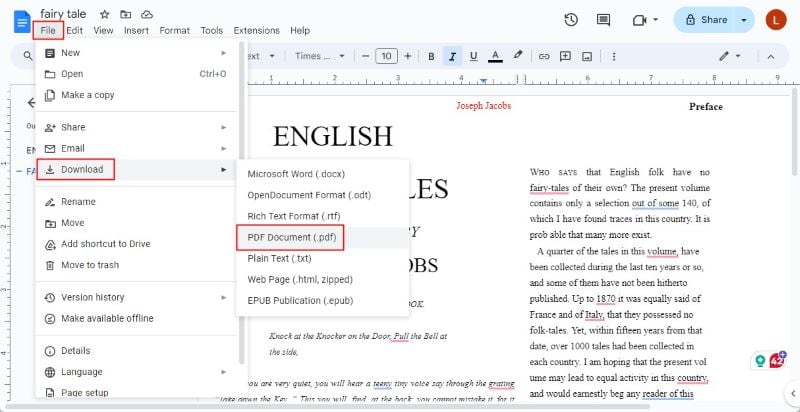
Task: Open the Tools menu
Action: pos(212,31)
